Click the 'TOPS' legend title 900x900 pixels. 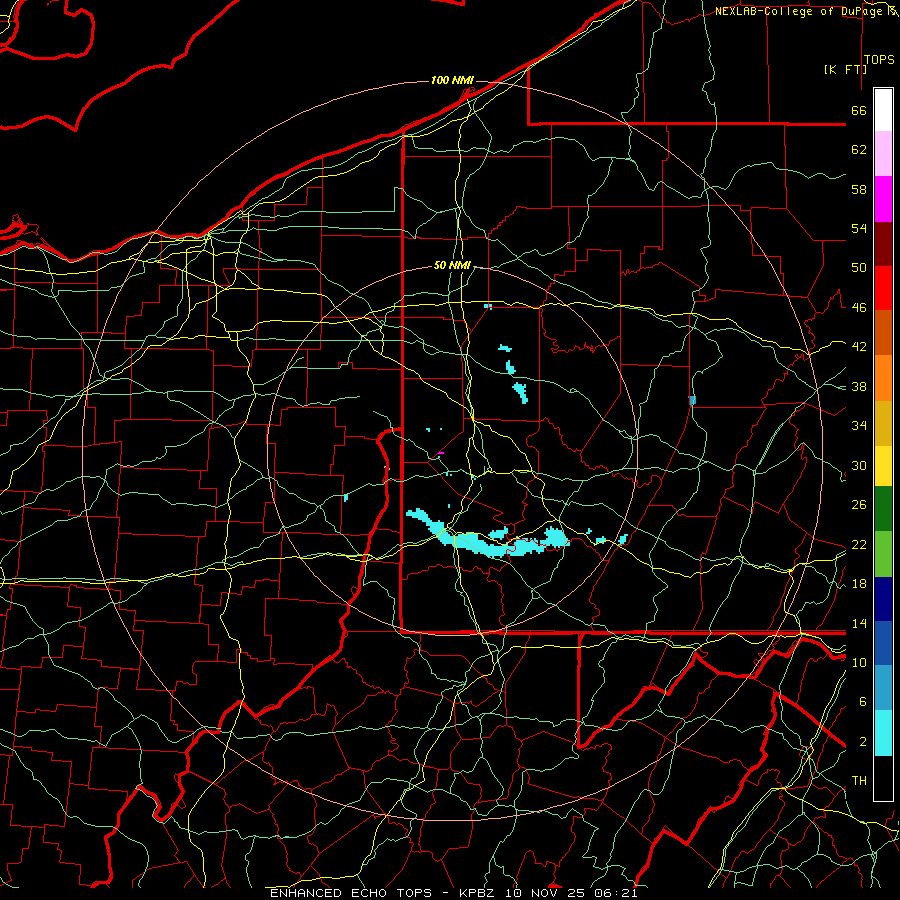(879, 60)
